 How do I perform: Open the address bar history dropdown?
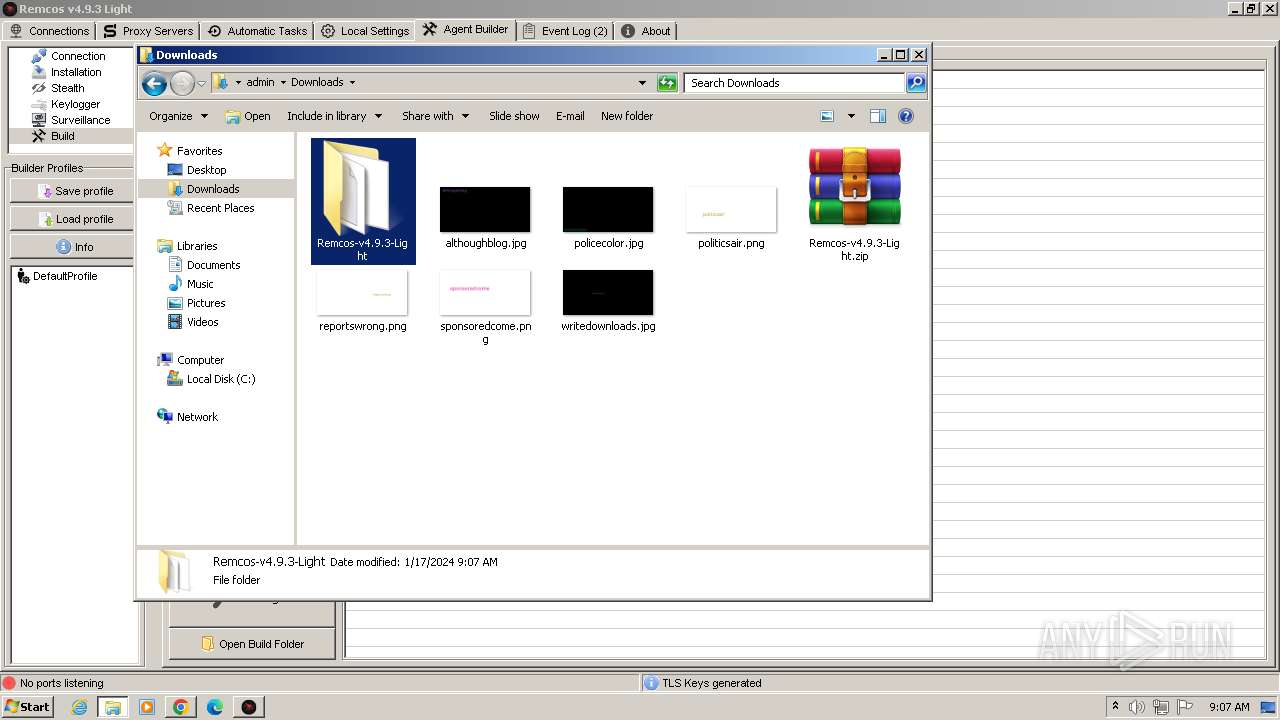[x=642, y=83]
